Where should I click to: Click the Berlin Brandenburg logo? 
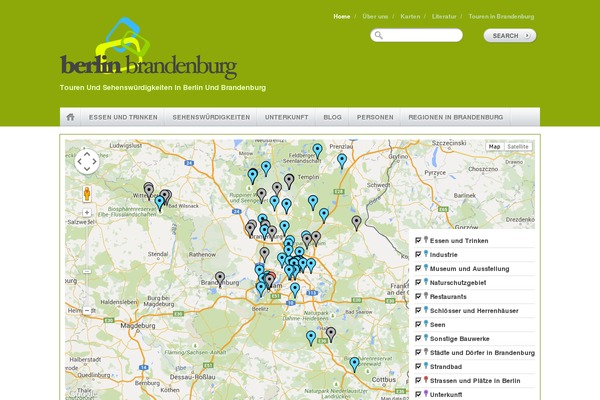[149, 47]
